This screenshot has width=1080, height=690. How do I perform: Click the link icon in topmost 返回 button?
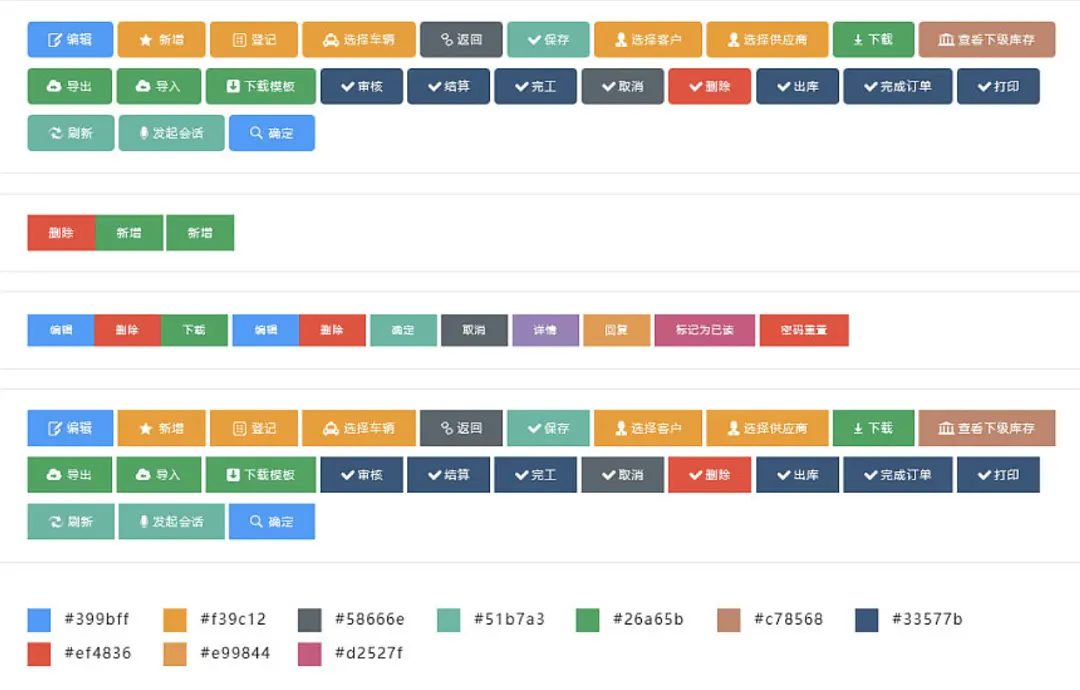(447, 40)
